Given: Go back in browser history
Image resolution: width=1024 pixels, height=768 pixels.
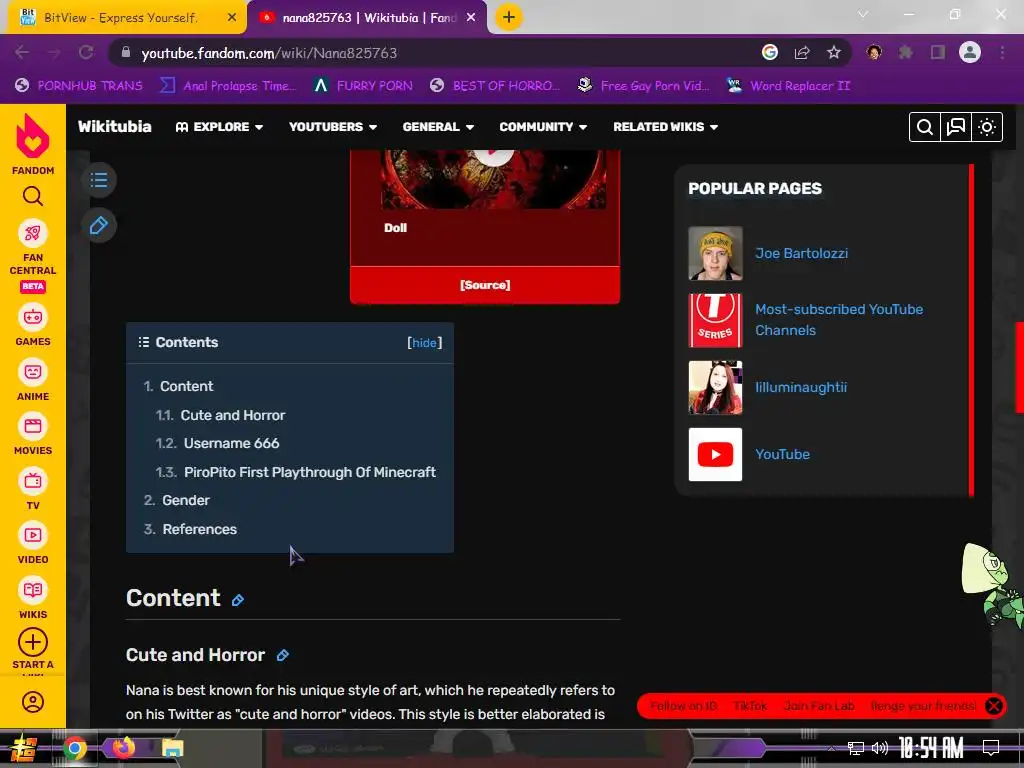Looking at the screenshot, I should pos(22,53).
